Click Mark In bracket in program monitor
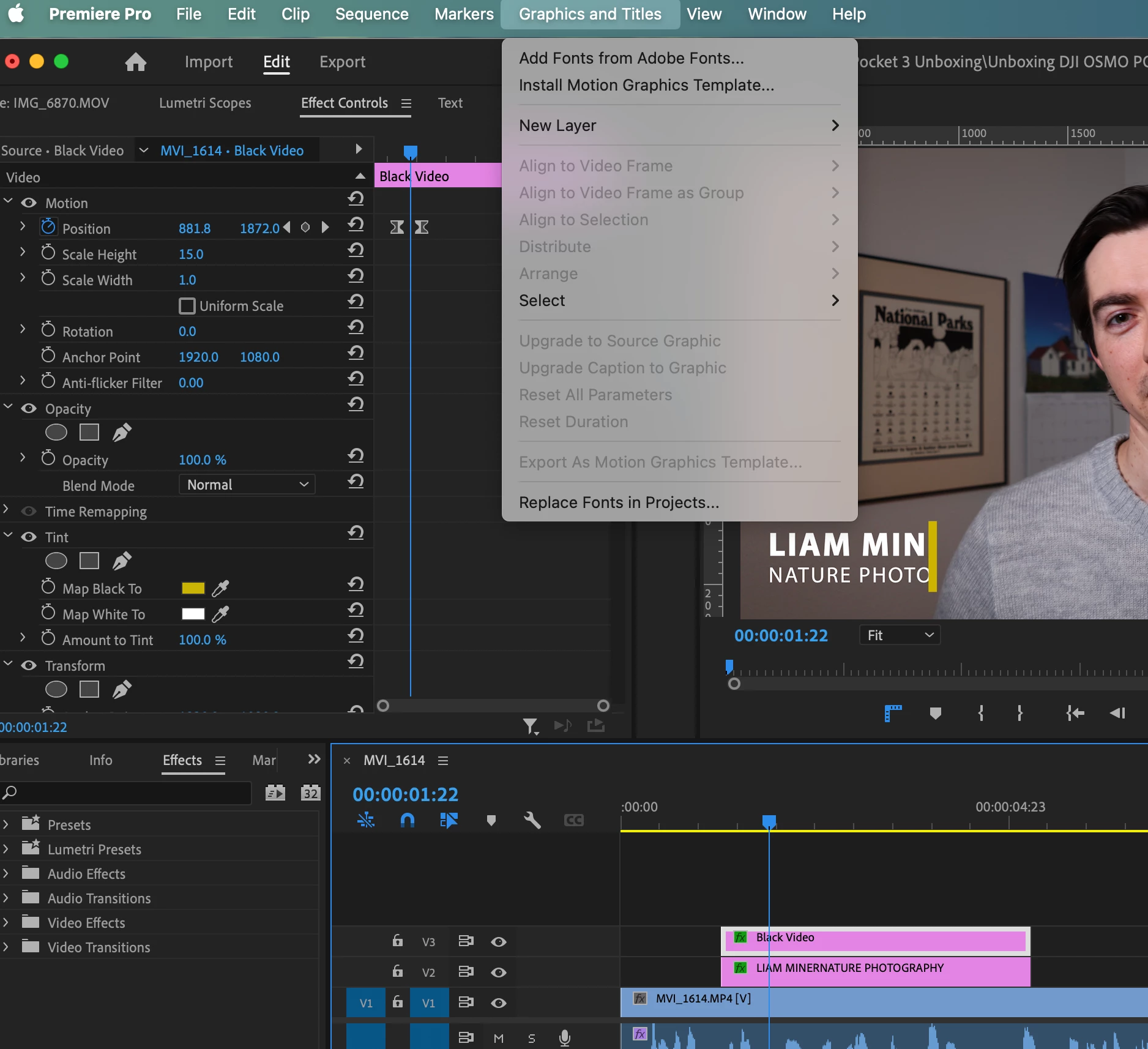Screen dimensions: 1148x1049 [981, 713]
